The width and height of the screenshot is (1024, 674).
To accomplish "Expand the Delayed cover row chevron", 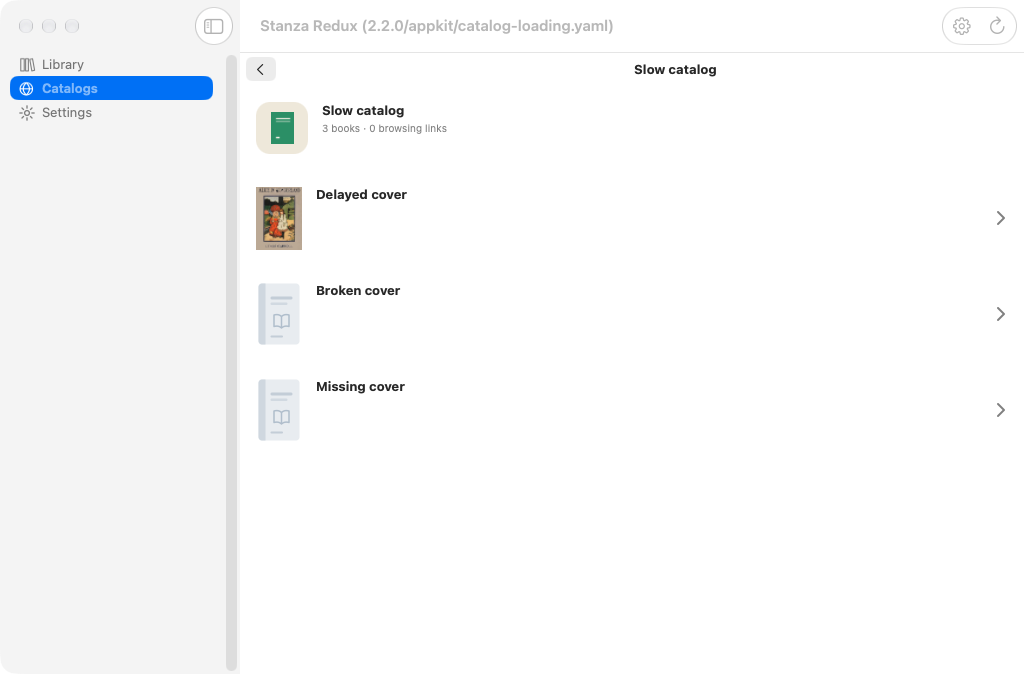I will point(1000,218).
